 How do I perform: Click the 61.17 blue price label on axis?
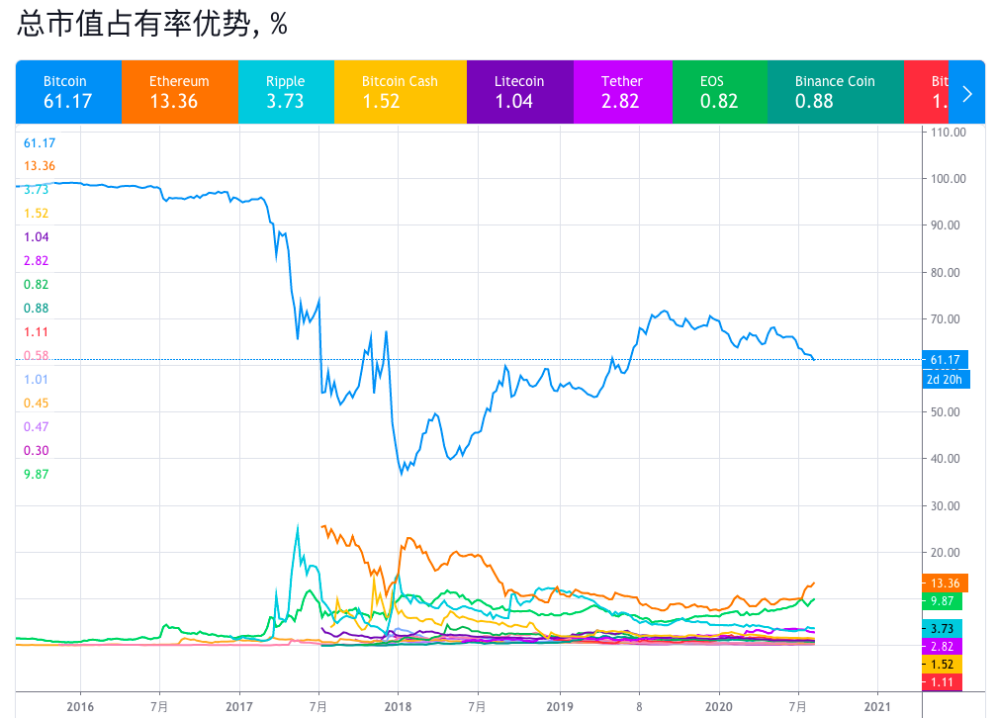(x=945, y=360)
